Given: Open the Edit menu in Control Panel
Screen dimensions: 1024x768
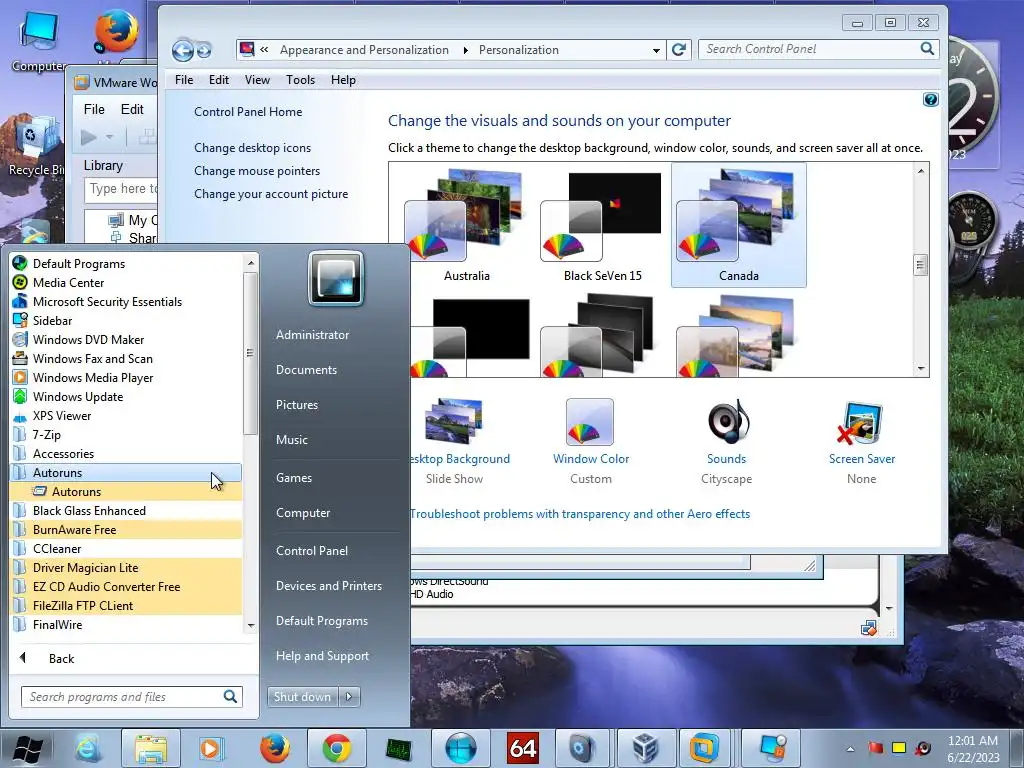Looking at the screenshot, I should click(219, 80).
